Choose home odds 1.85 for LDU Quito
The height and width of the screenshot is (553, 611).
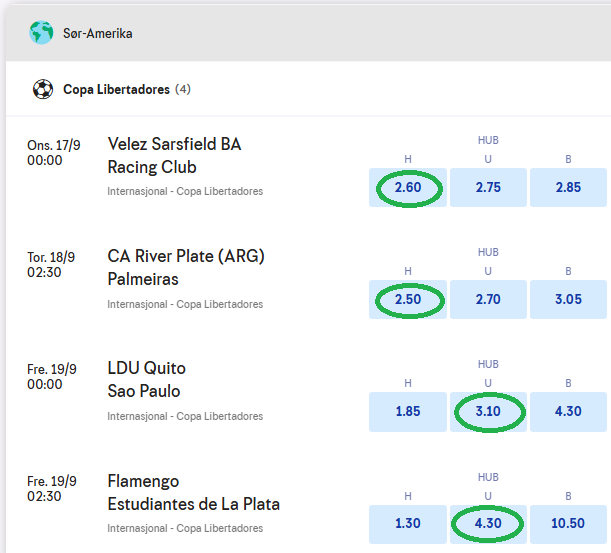408,411
